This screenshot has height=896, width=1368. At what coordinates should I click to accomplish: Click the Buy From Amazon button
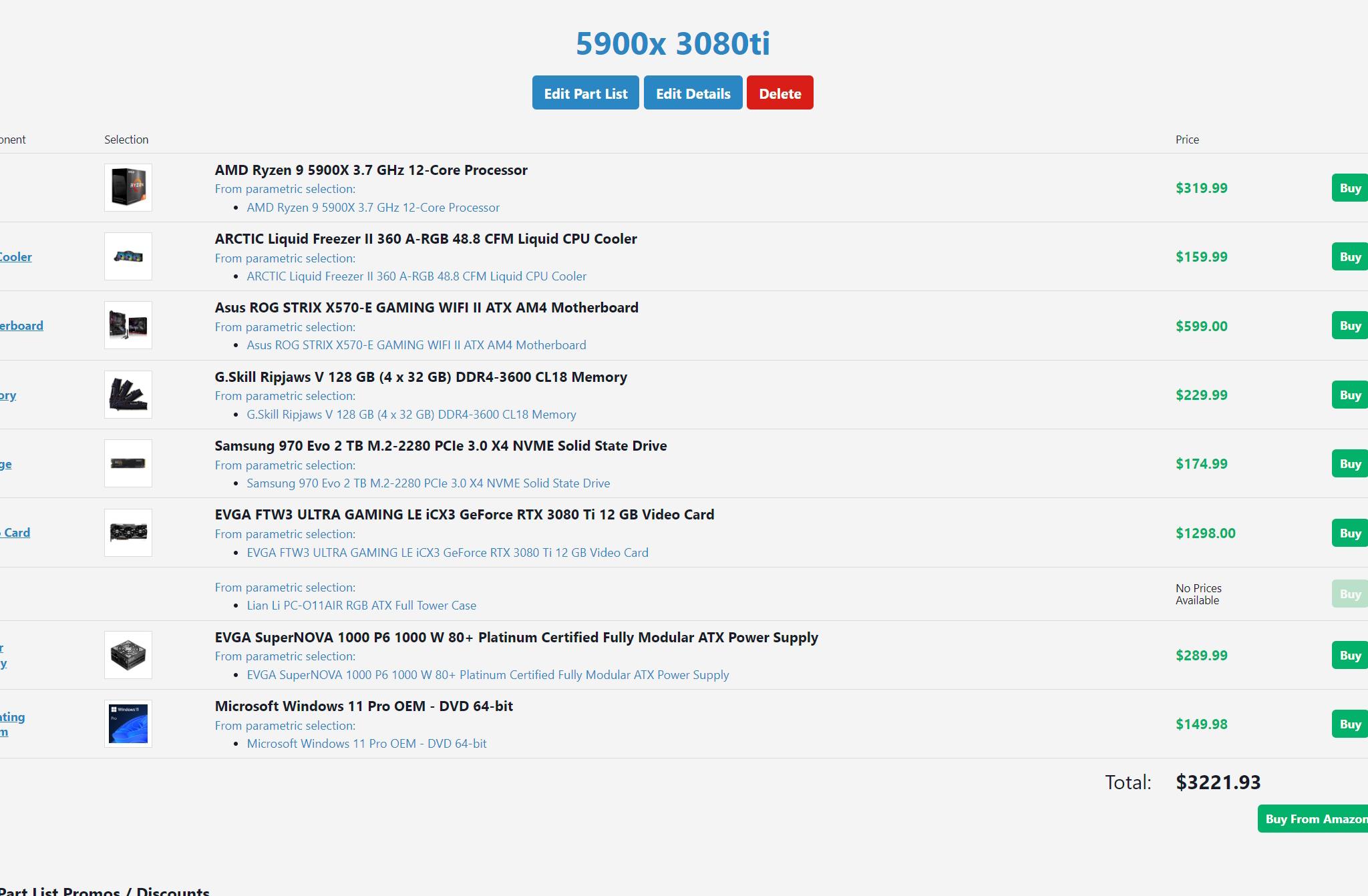1313,819
